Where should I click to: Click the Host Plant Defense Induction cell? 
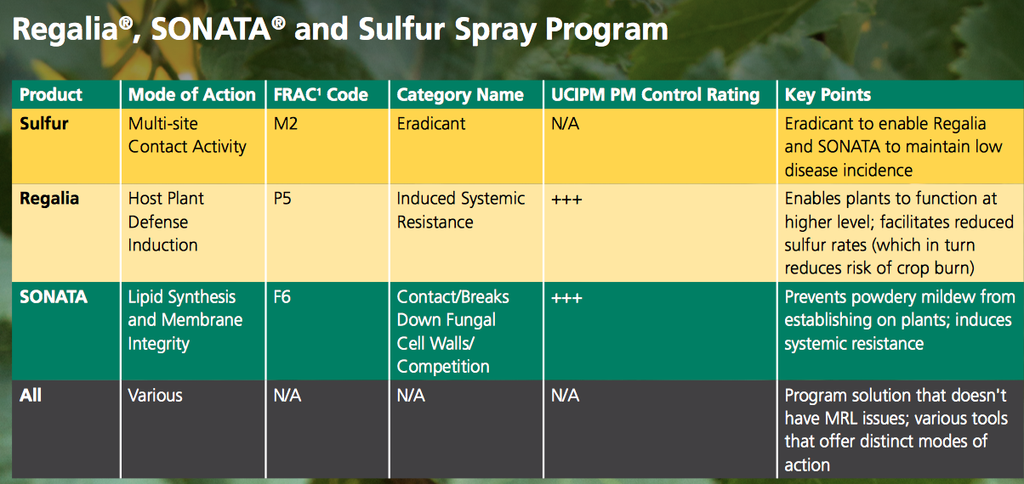pos(166,221)
